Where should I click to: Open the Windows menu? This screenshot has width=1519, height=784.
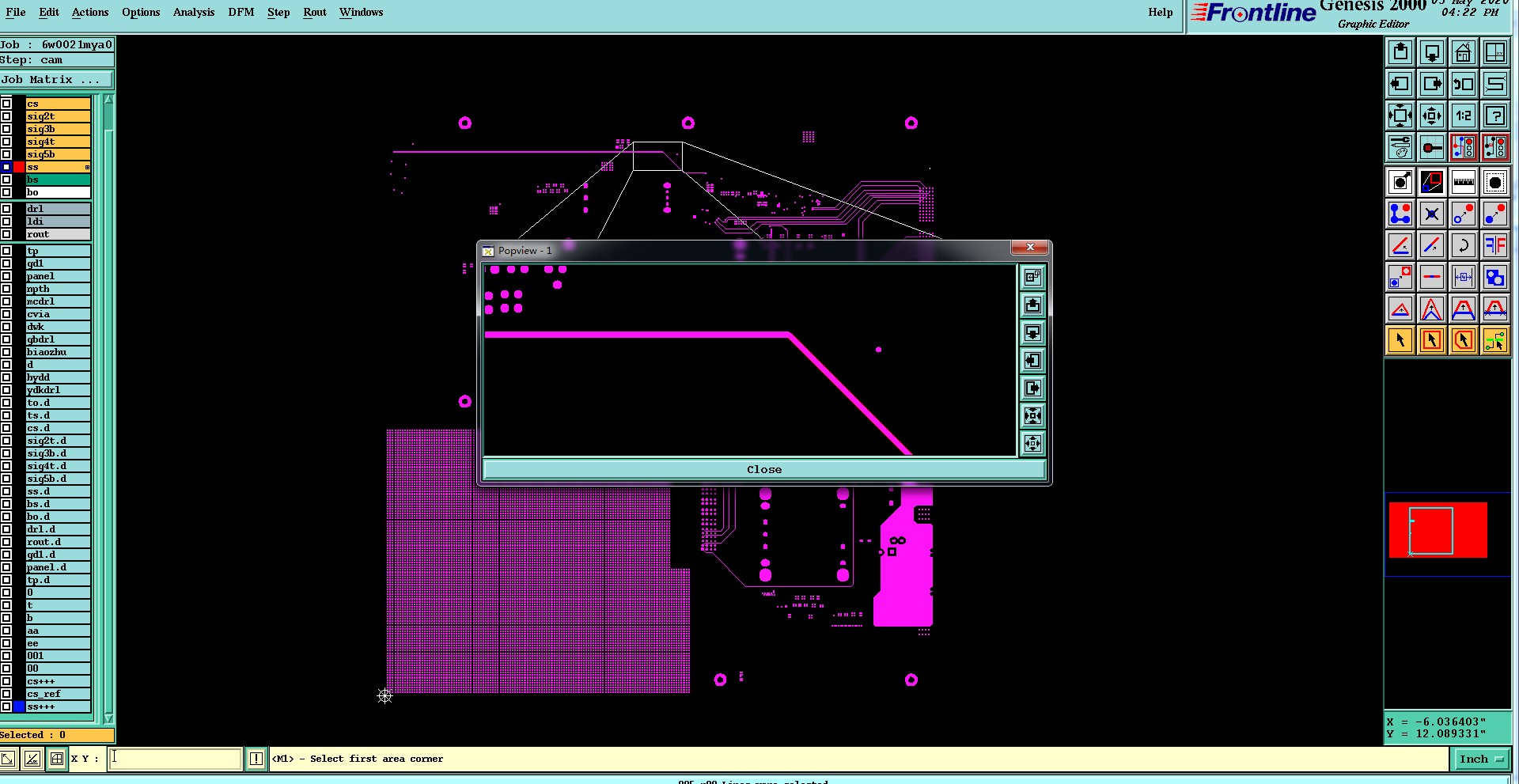tap(362, 12)
